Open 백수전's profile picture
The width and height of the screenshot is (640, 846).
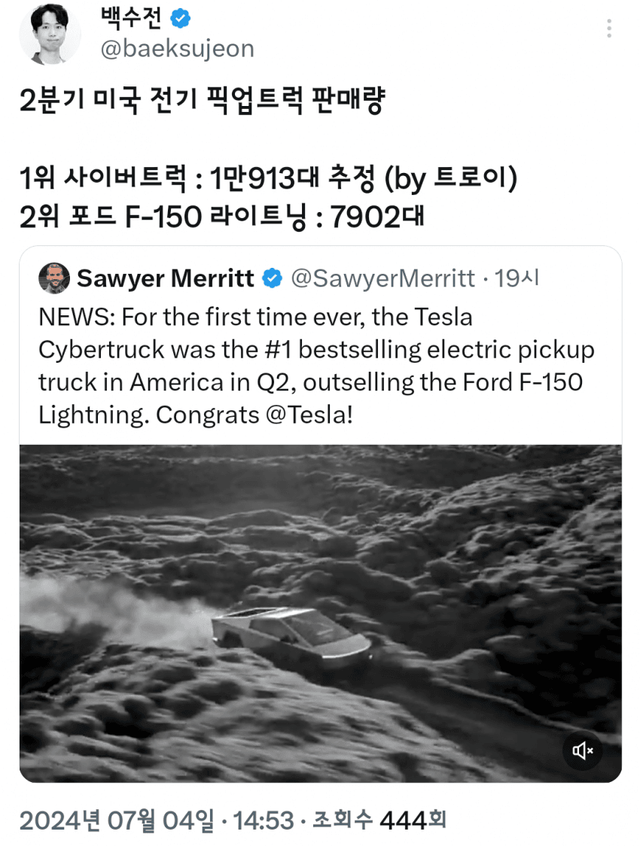coord(50,32)
